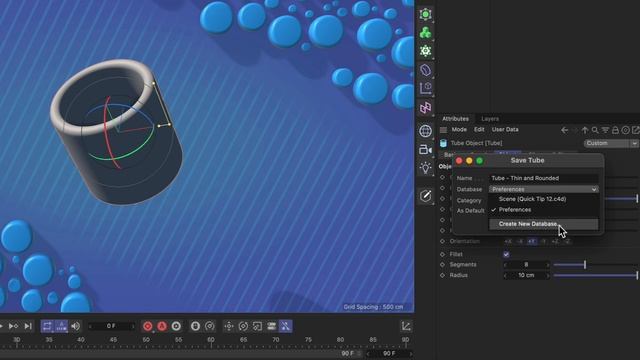
Task: Toggle loop playback mode
Action: point(47,326)
